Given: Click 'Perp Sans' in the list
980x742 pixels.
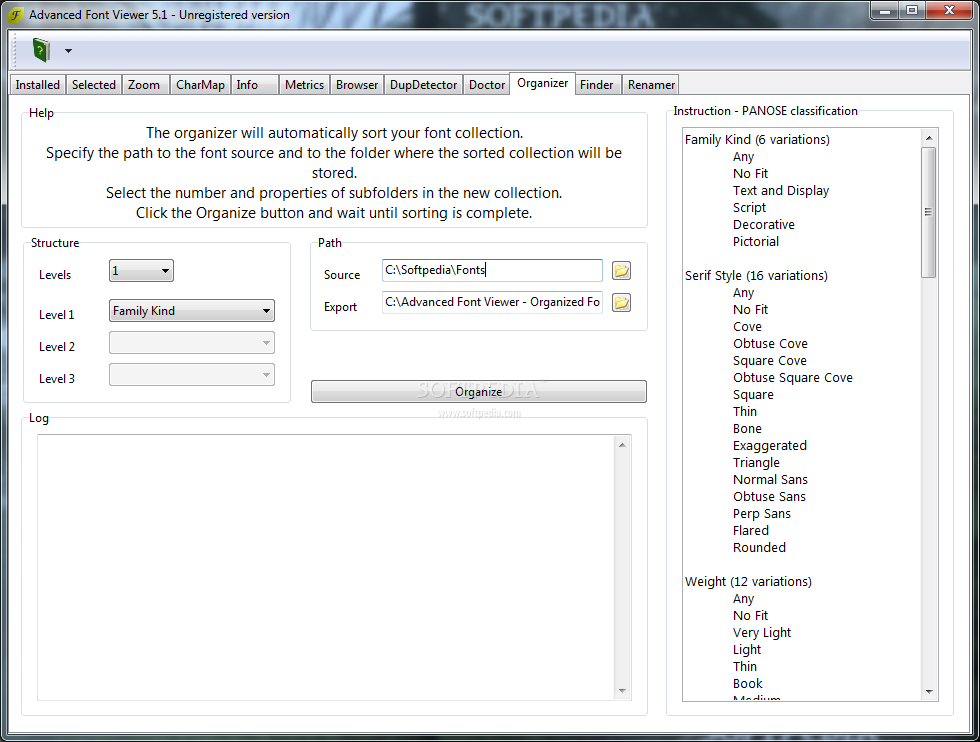Looking at the screenshot, I should (761, 514).
